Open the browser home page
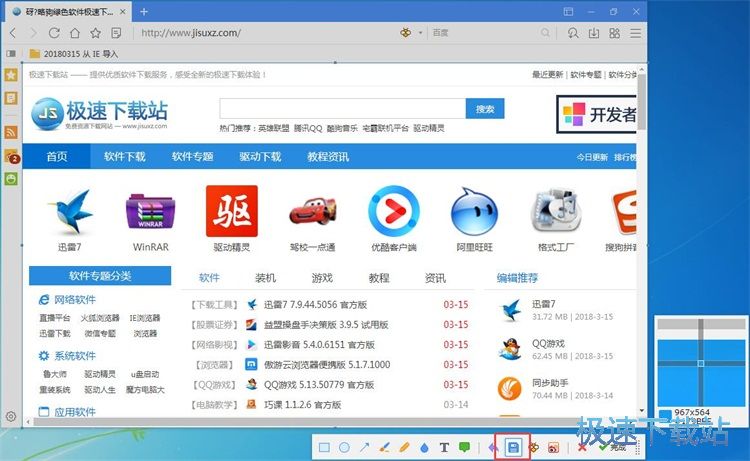The width and height of the screenshot is (750, 461). point(75,33)
